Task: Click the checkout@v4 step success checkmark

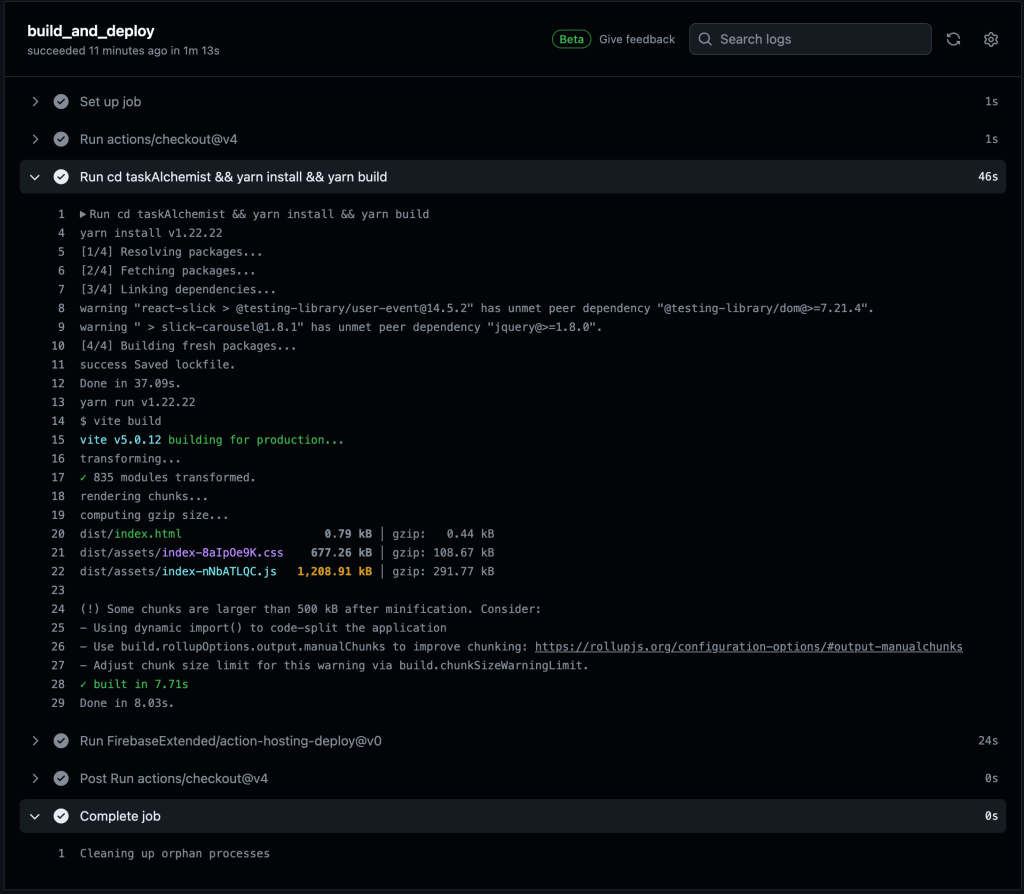Action: tap(61, 139)
